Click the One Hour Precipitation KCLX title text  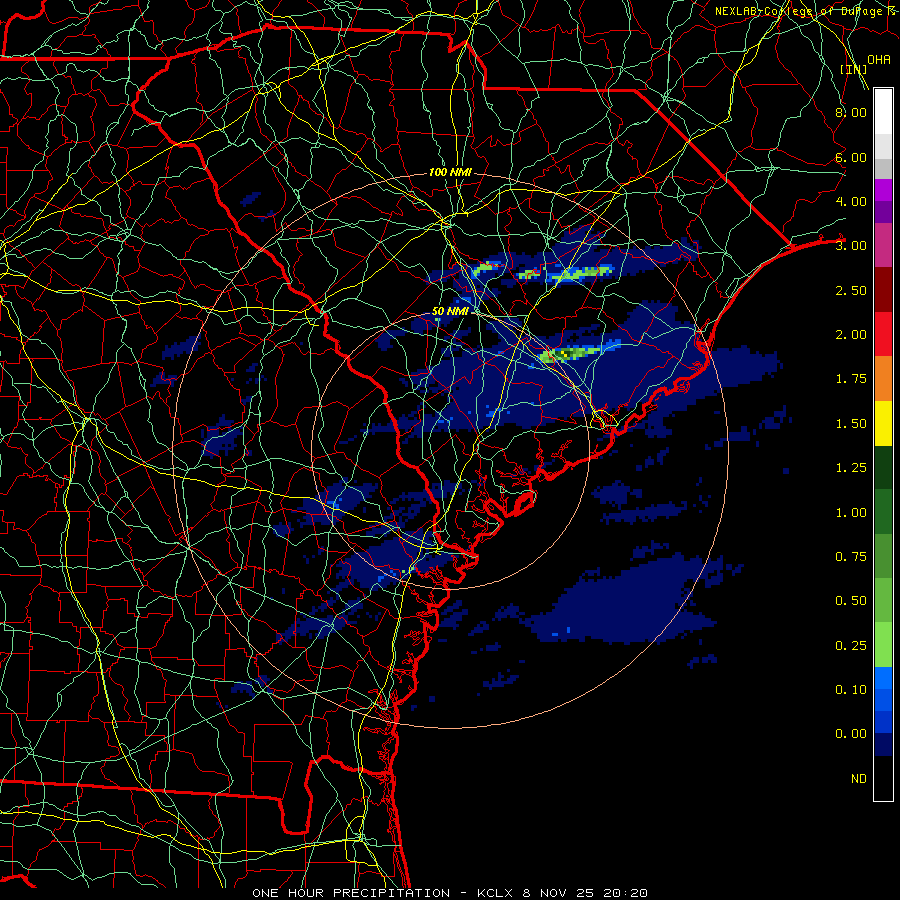[450, 893]
